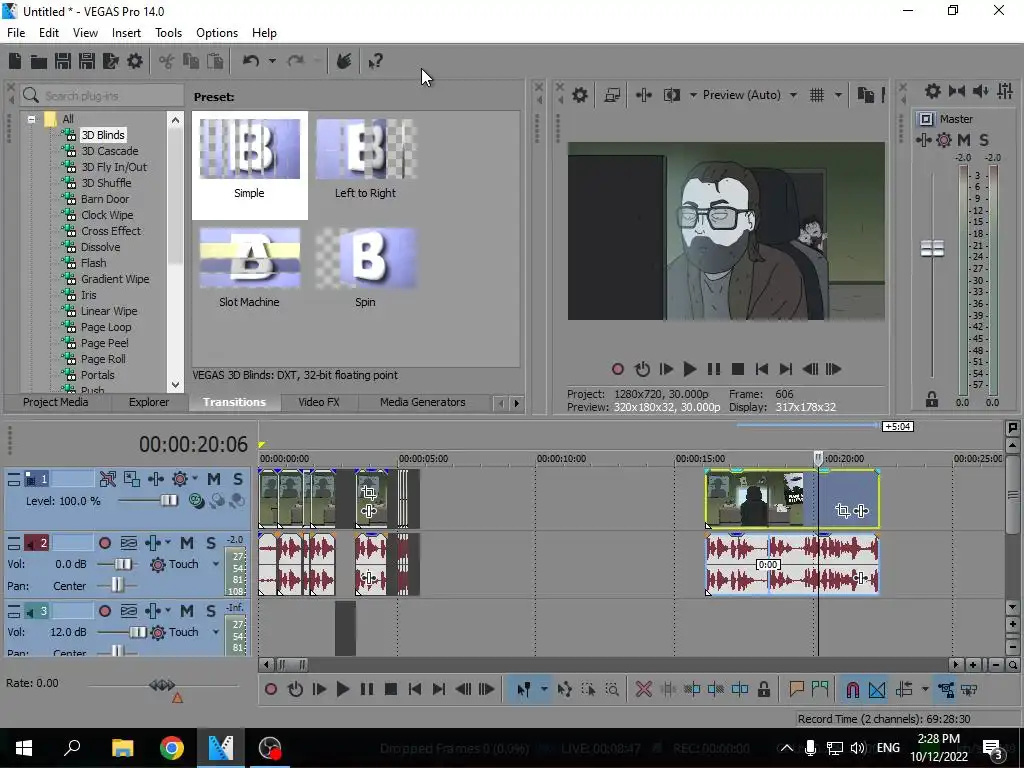Open the Master bus audio properties gear
Screen dimensions: 1024x768
(933, 91)
